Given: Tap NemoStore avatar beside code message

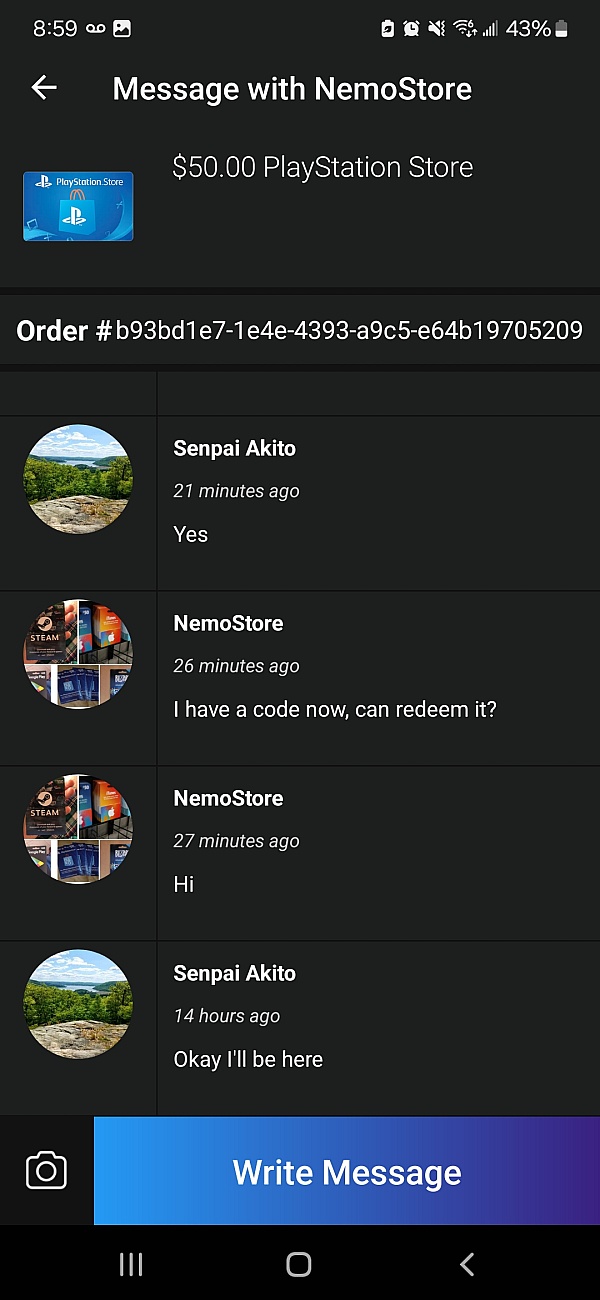Looking at the screenshot, I should (78, 654).
